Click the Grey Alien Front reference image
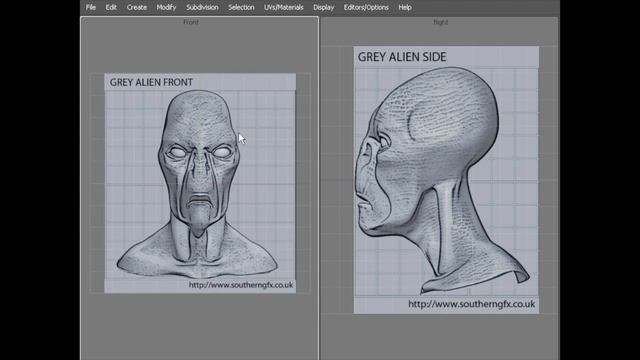This screenshot has width=640, height=360. pyautogui.click(x=200, y=183)
